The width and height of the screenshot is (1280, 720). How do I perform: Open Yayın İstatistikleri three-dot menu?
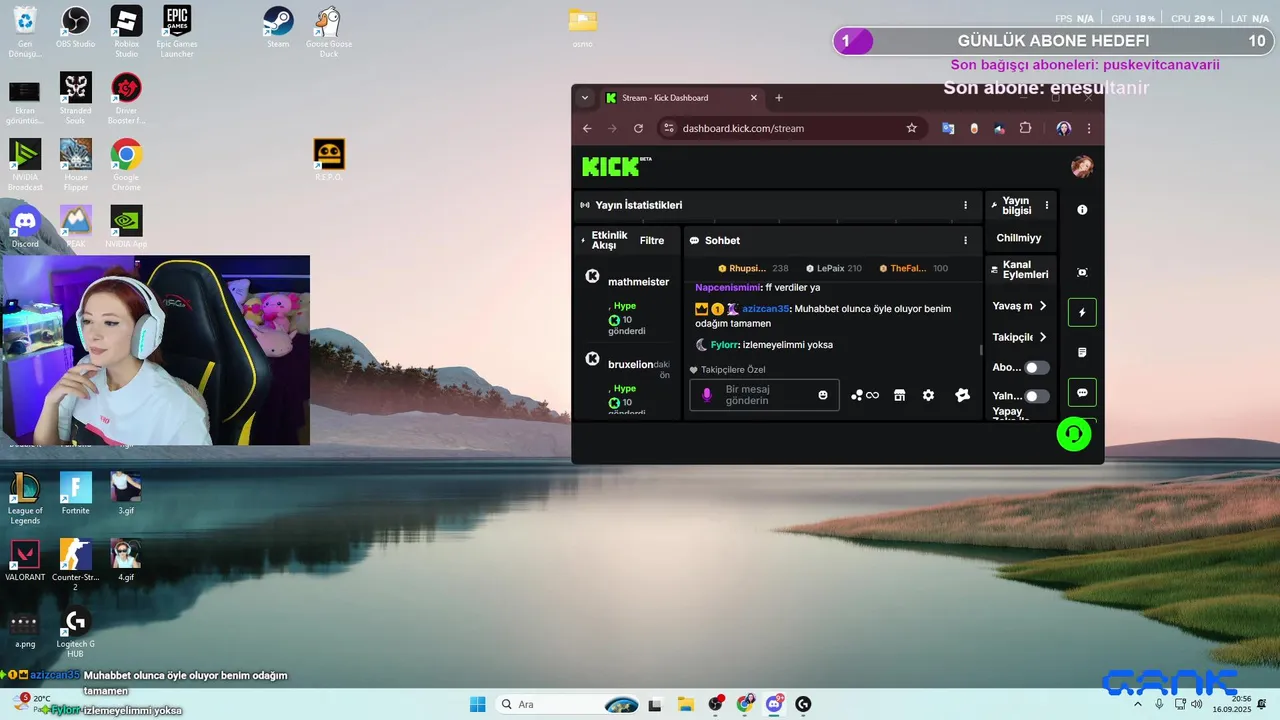point(965,205)
